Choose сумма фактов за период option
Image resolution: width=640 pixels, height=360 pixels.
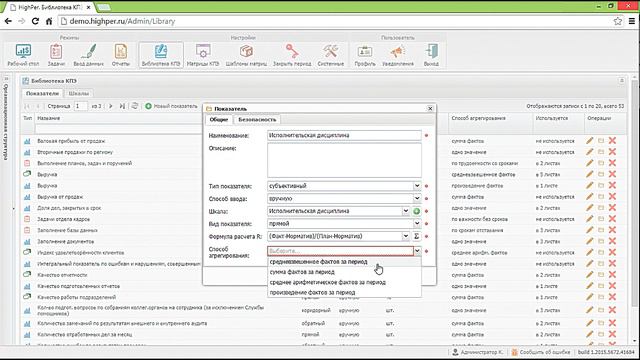click(x=344, y=272)
